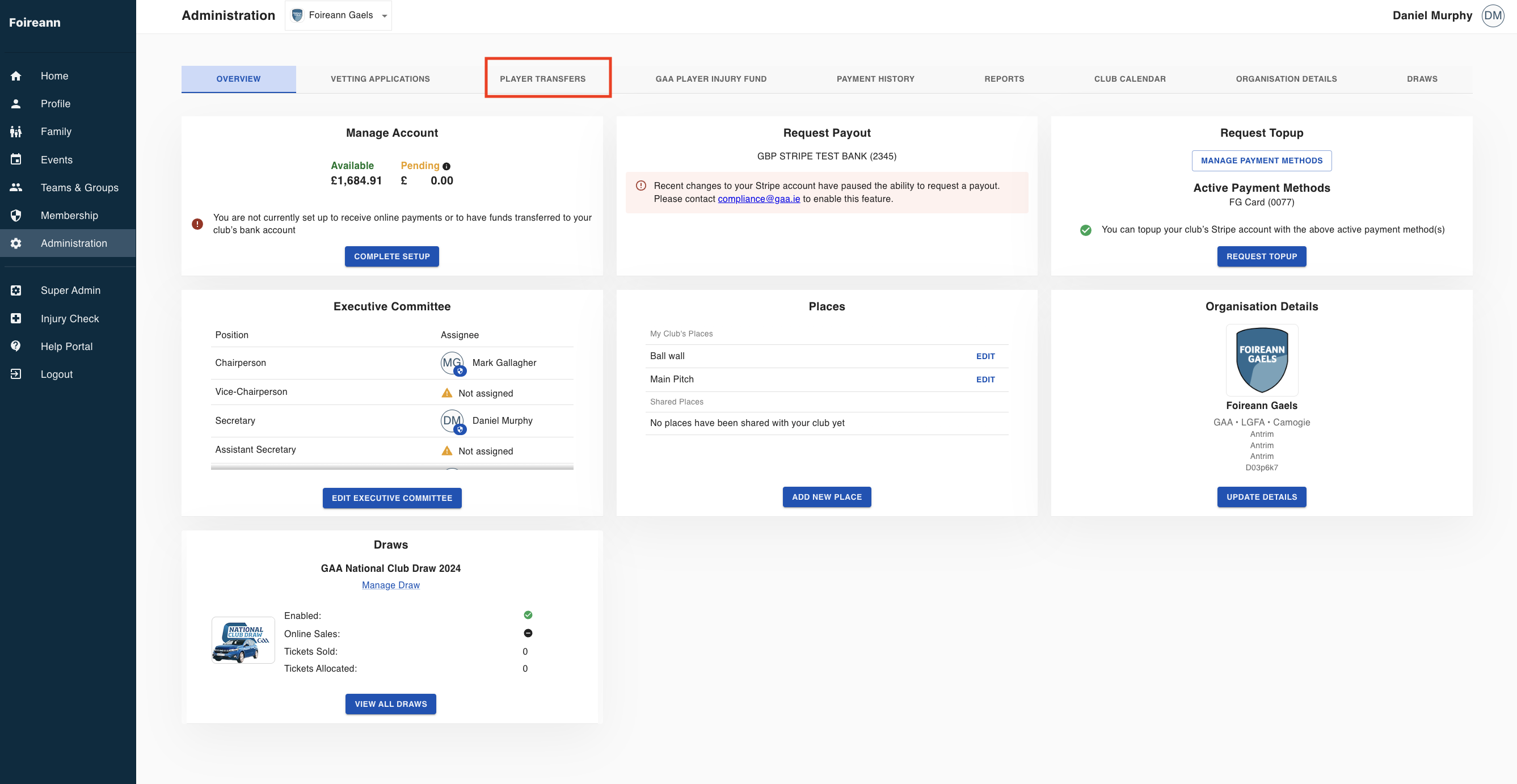Click the Online Sales disabled icon in Draws
The image size is (1517, 784).
pos(528,633)
